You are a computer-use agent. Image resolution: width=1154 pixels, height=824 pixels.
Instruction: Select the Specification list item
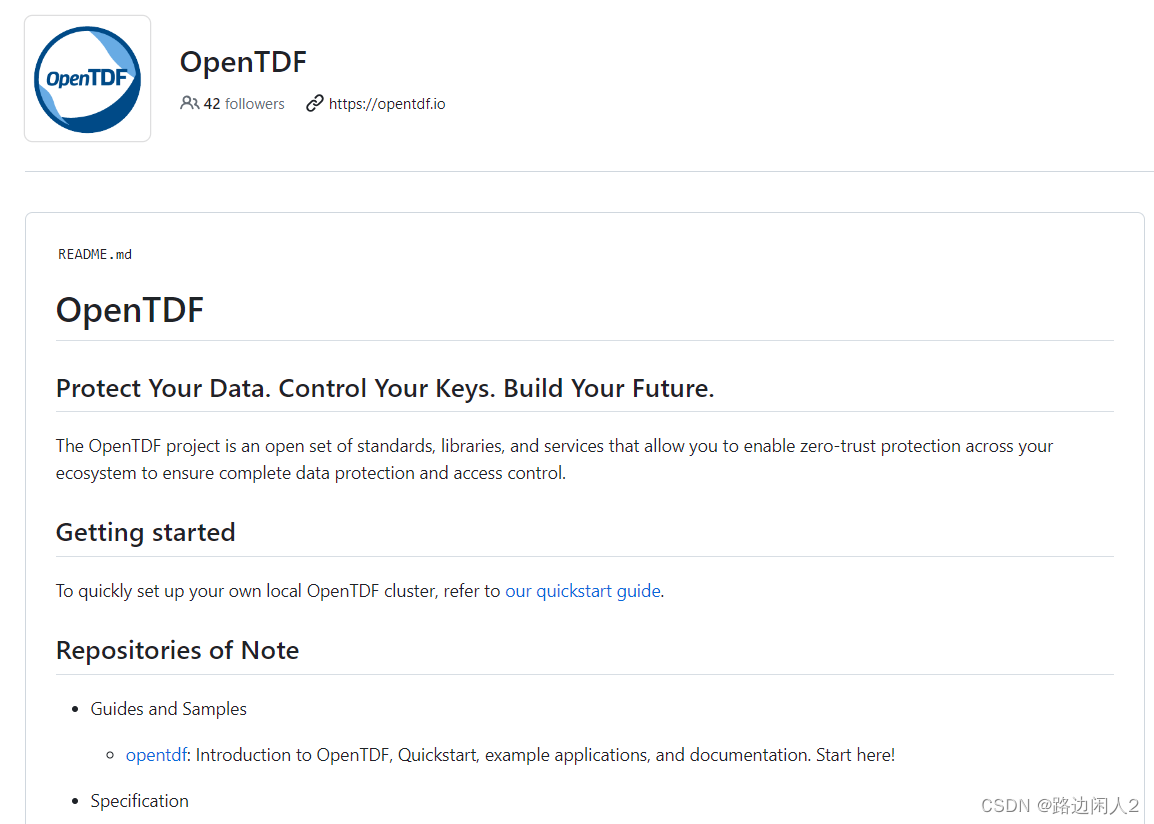(x=139, y=800)
